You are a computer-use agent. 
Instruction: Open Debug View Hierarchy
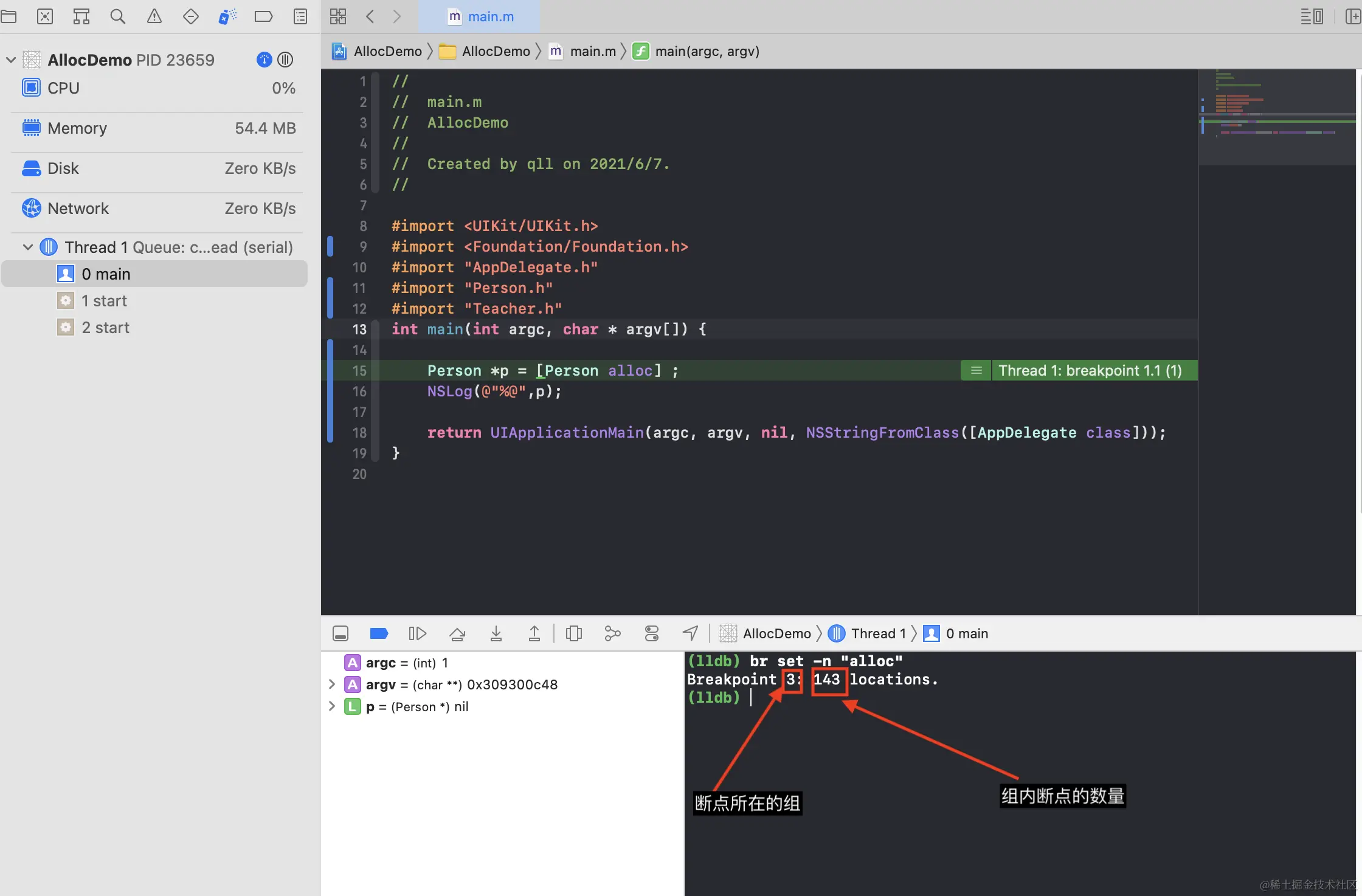[574, 634]
